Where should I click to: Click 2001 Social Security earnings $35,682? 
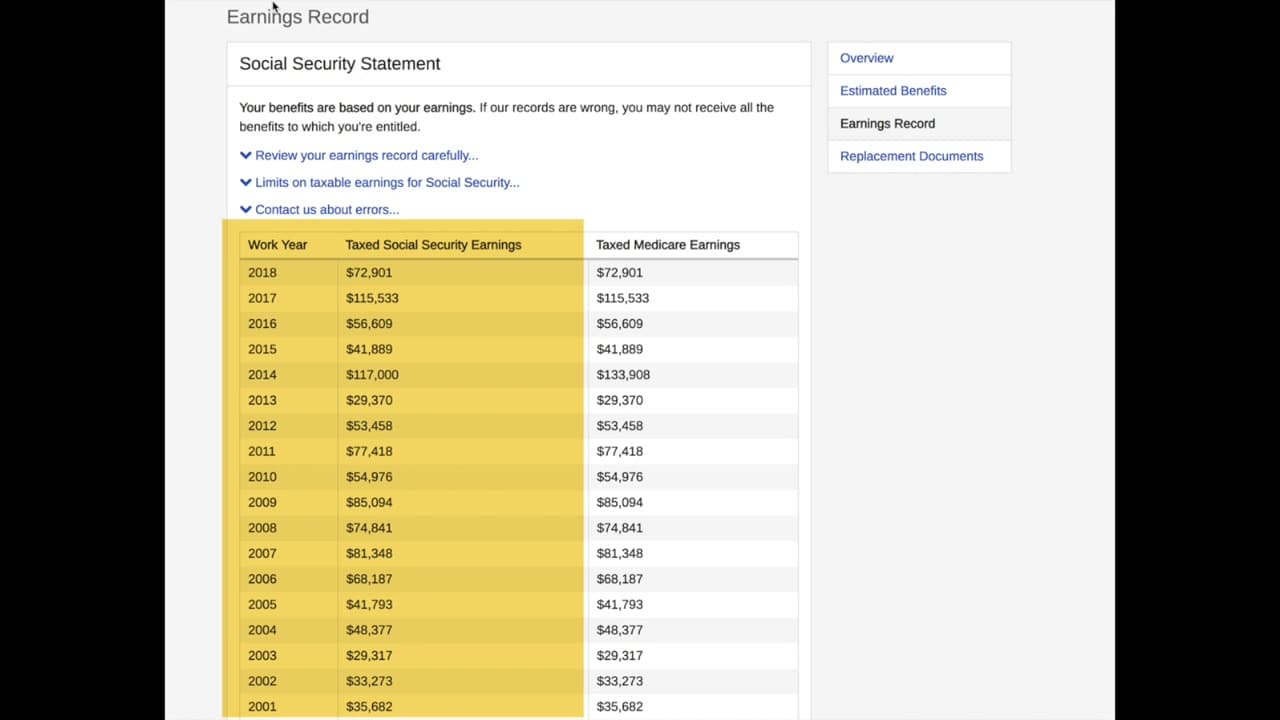click(369, 706)
